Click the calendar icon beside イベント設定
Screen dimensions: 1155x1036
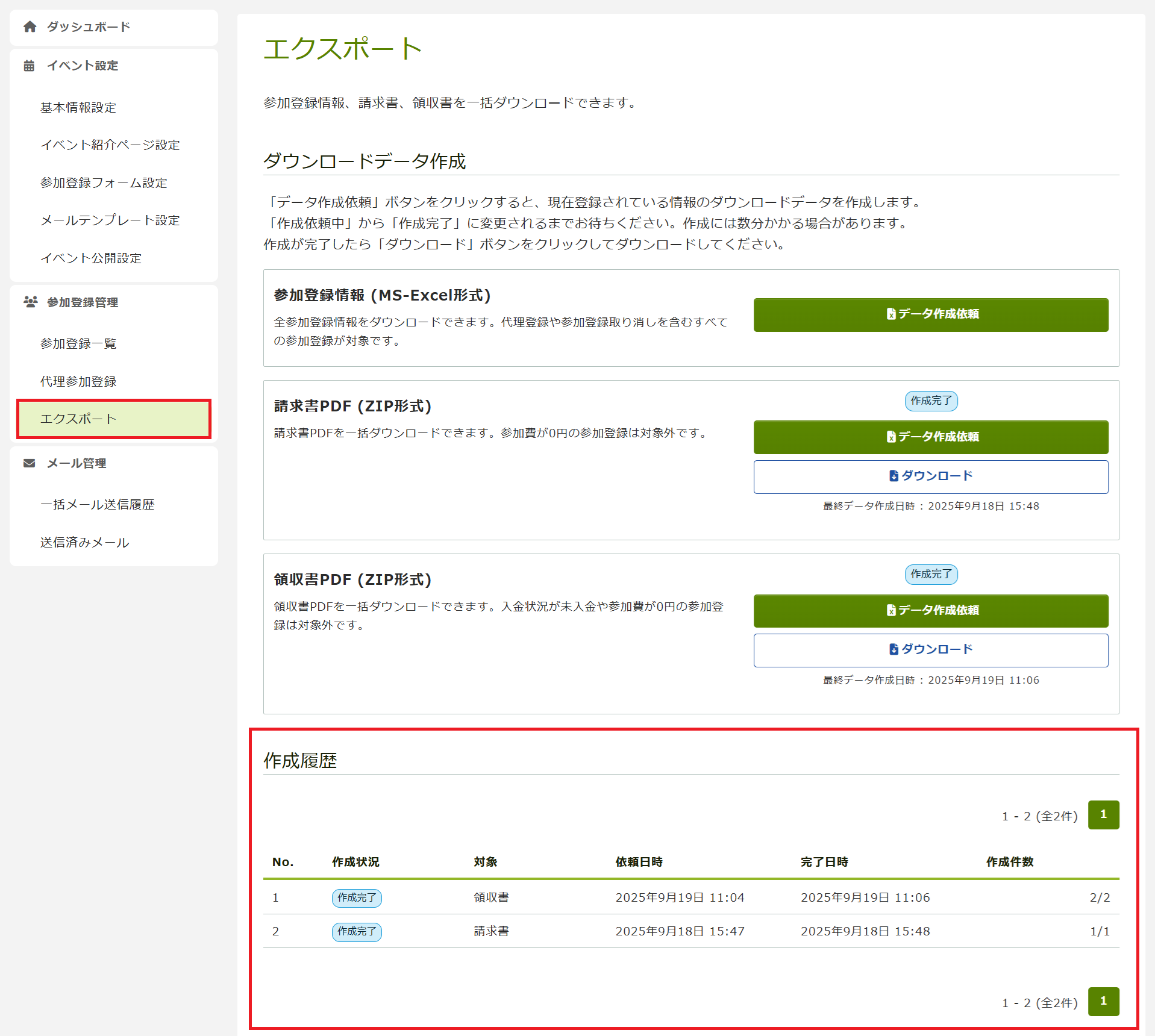(29, 66)
